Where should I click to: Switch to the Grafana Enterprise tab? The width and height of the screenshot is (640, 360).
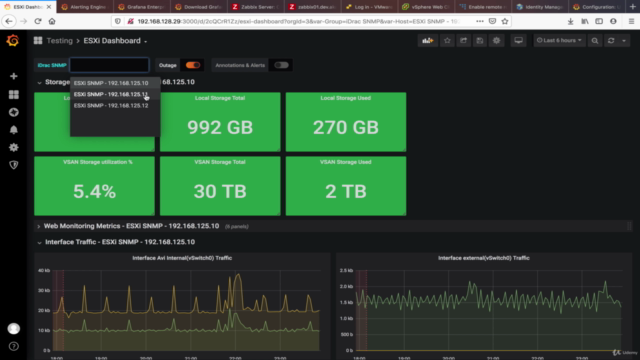pyautogui.click(x=141, y=7)
